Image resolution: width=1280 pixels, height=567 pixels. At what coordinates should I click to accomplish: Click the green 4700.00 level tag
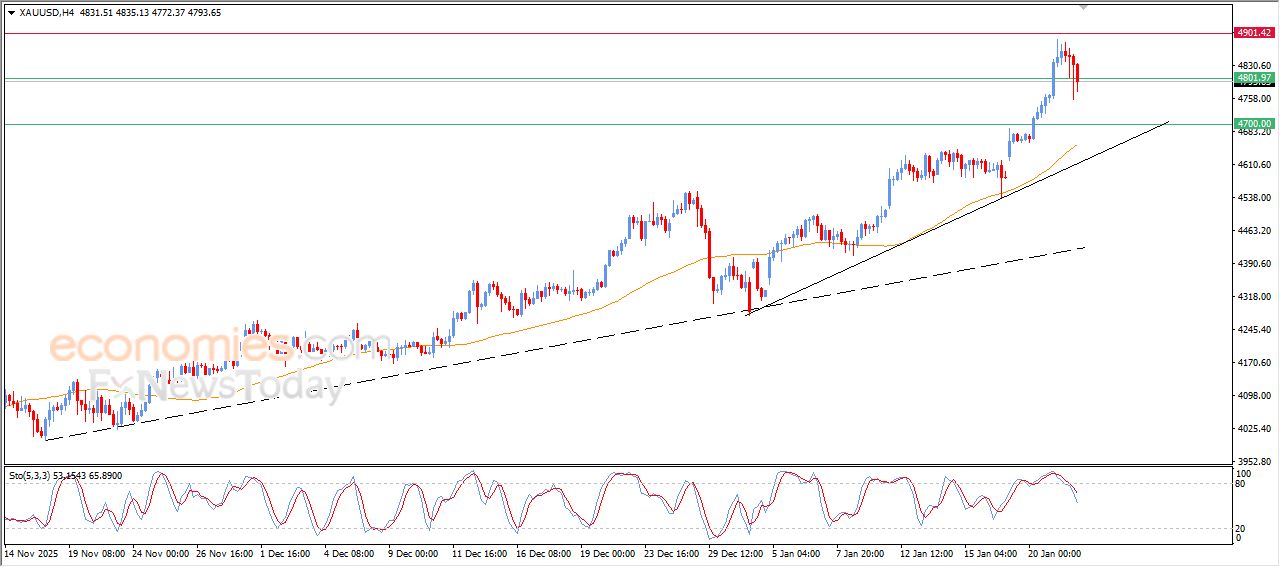[1253, 124]
